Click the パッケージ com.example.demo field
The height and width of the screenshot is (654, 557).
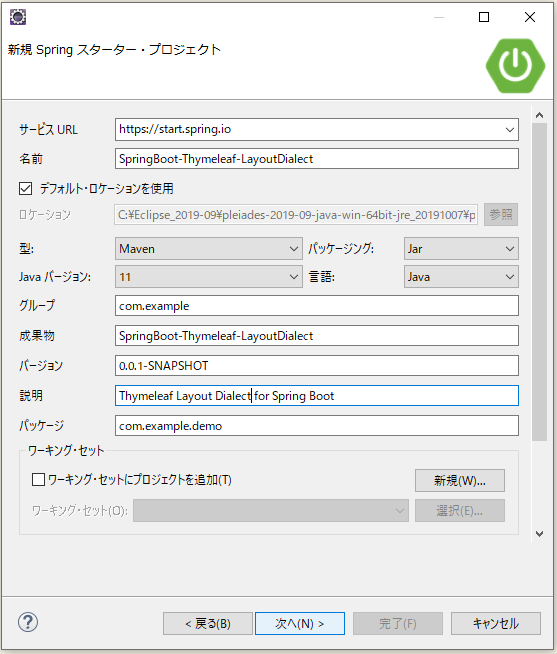click(317, 425)
